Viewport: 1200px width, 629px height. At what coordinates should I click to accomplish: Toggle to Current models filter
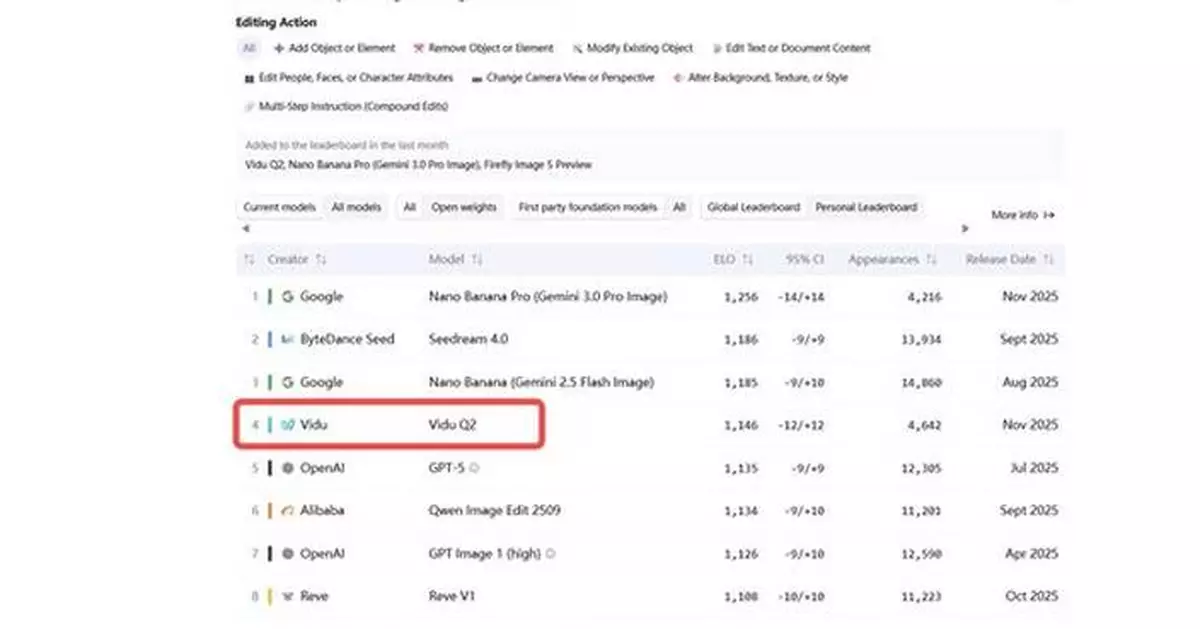[x=279, y=208]
